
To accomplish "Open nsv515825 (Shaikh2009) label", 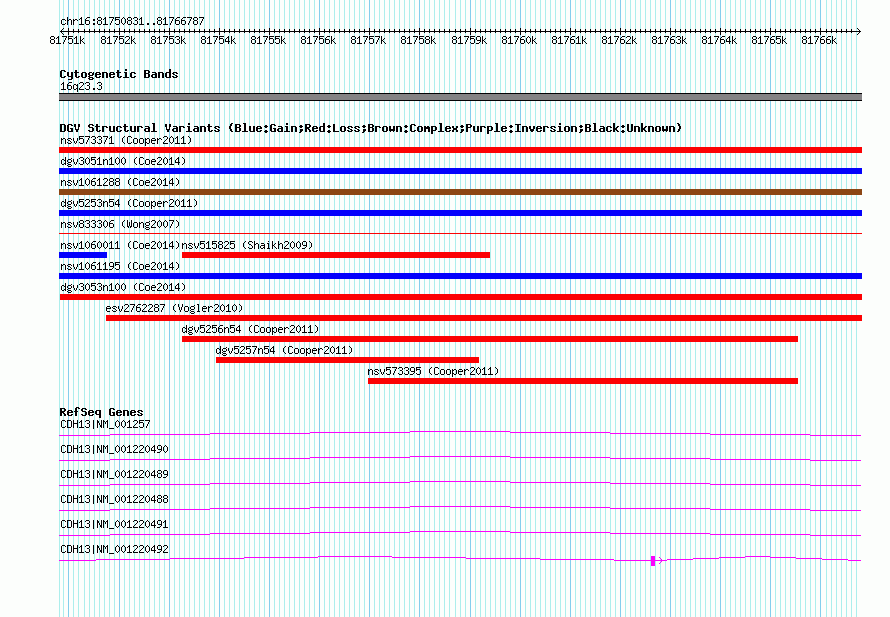I will [247, 245].
